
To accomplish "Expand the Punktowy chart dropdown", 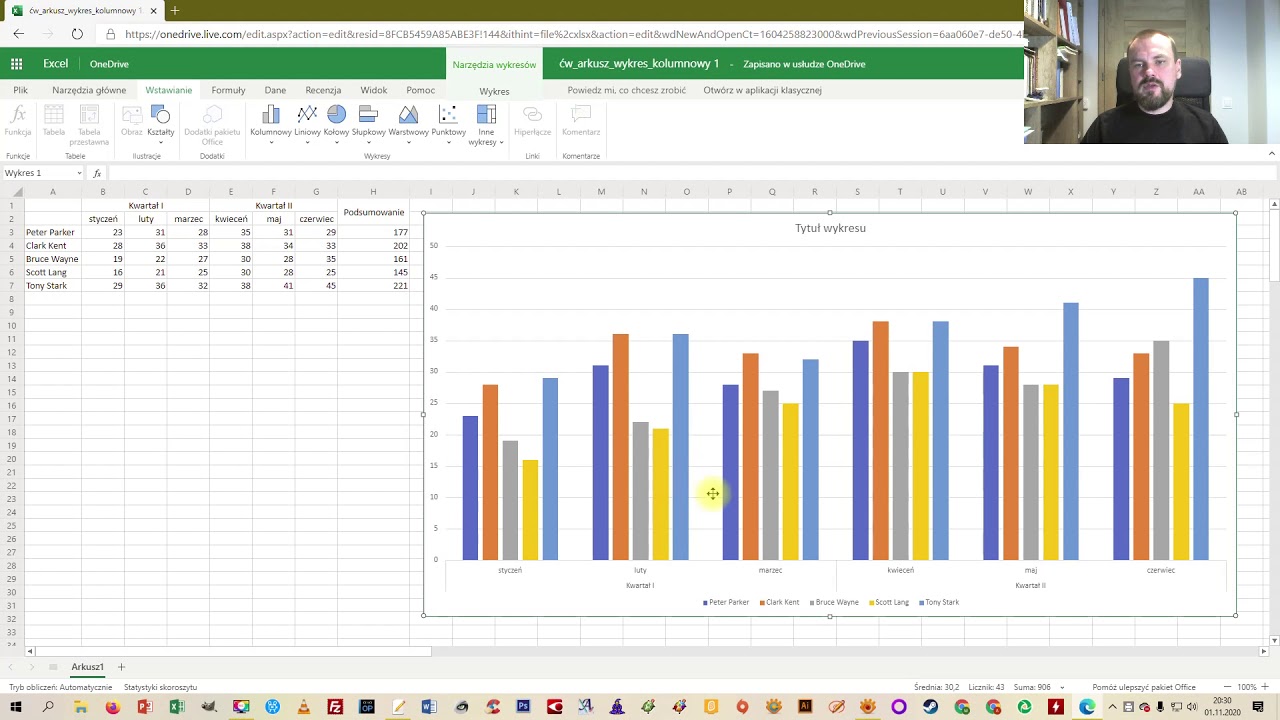I will [x=449, y=143].
